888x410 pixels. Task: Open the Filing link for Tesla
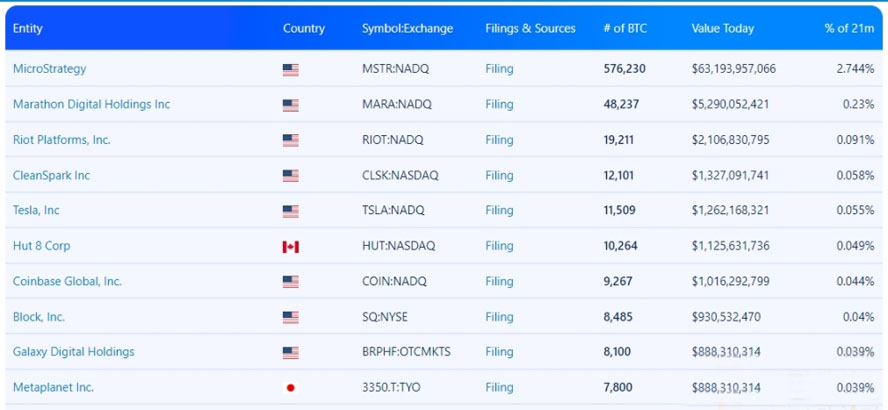(x=499, y=210)
